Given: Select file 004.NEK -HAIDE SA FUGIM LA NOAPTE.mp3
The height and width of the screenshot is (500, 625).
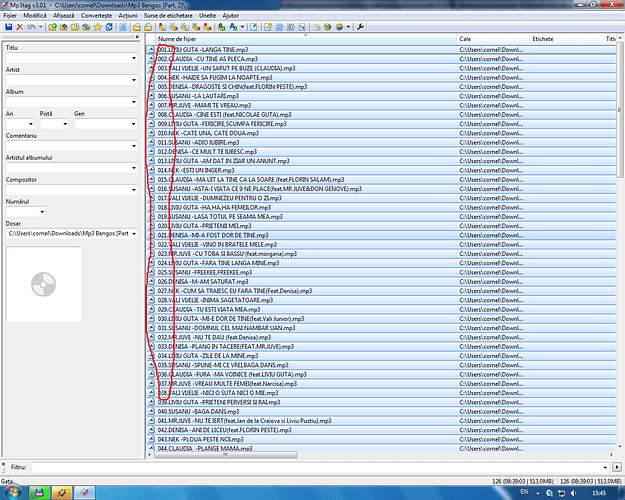Looking at the screenshot, I should pyautogui.click(x=215, y=77).
